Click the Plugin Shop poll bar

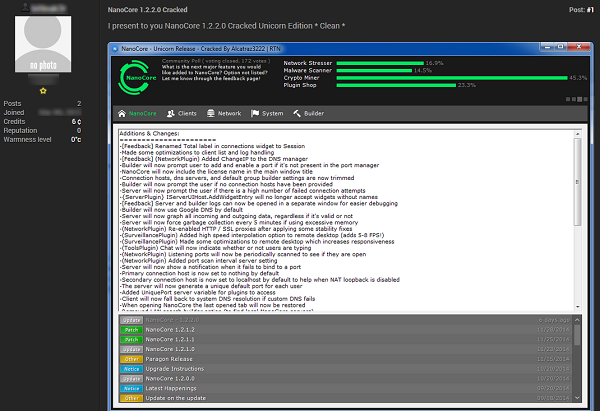396,85
